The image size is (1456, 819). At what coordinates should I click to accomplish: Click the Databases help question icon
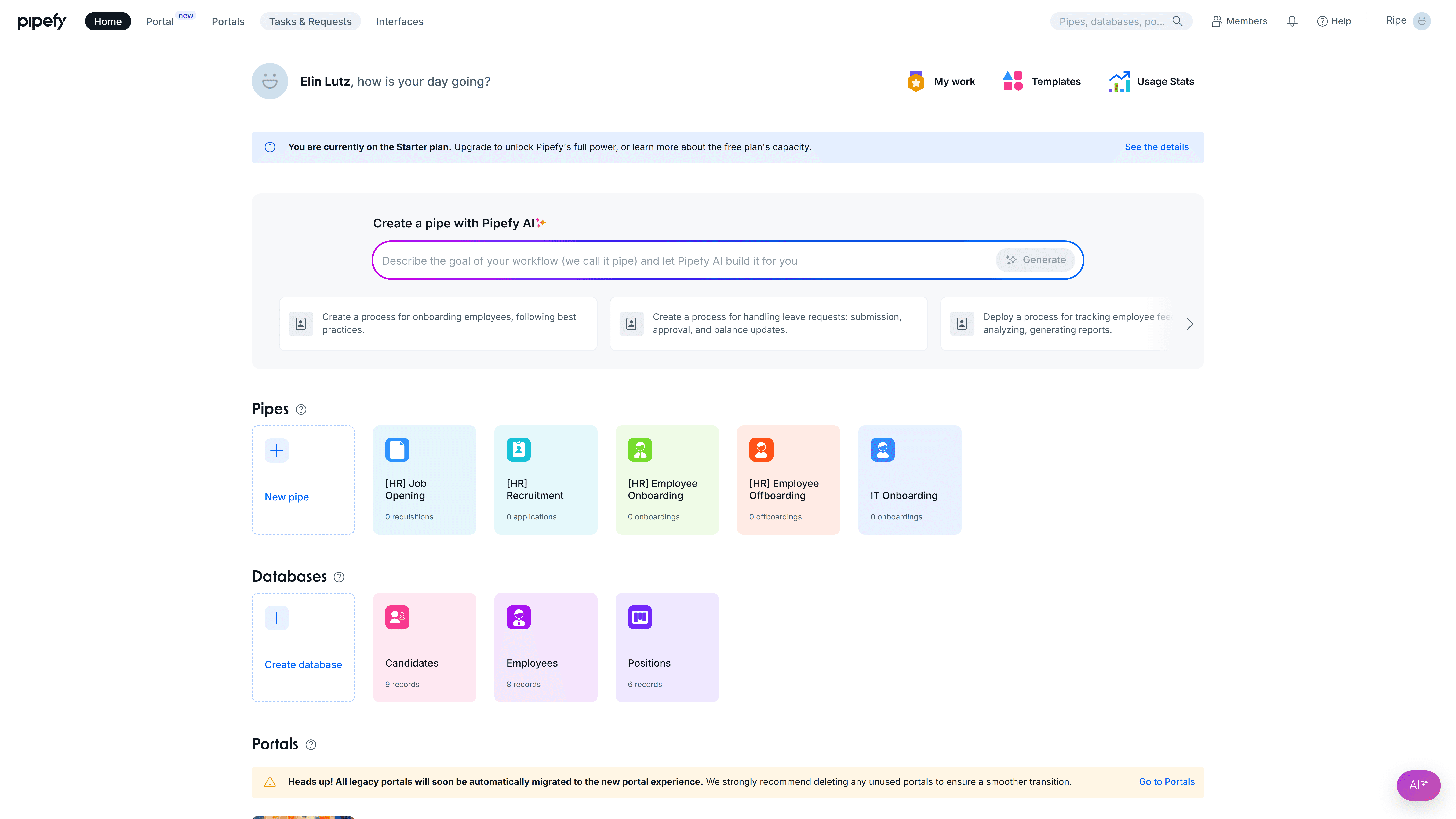coord(339,577)
